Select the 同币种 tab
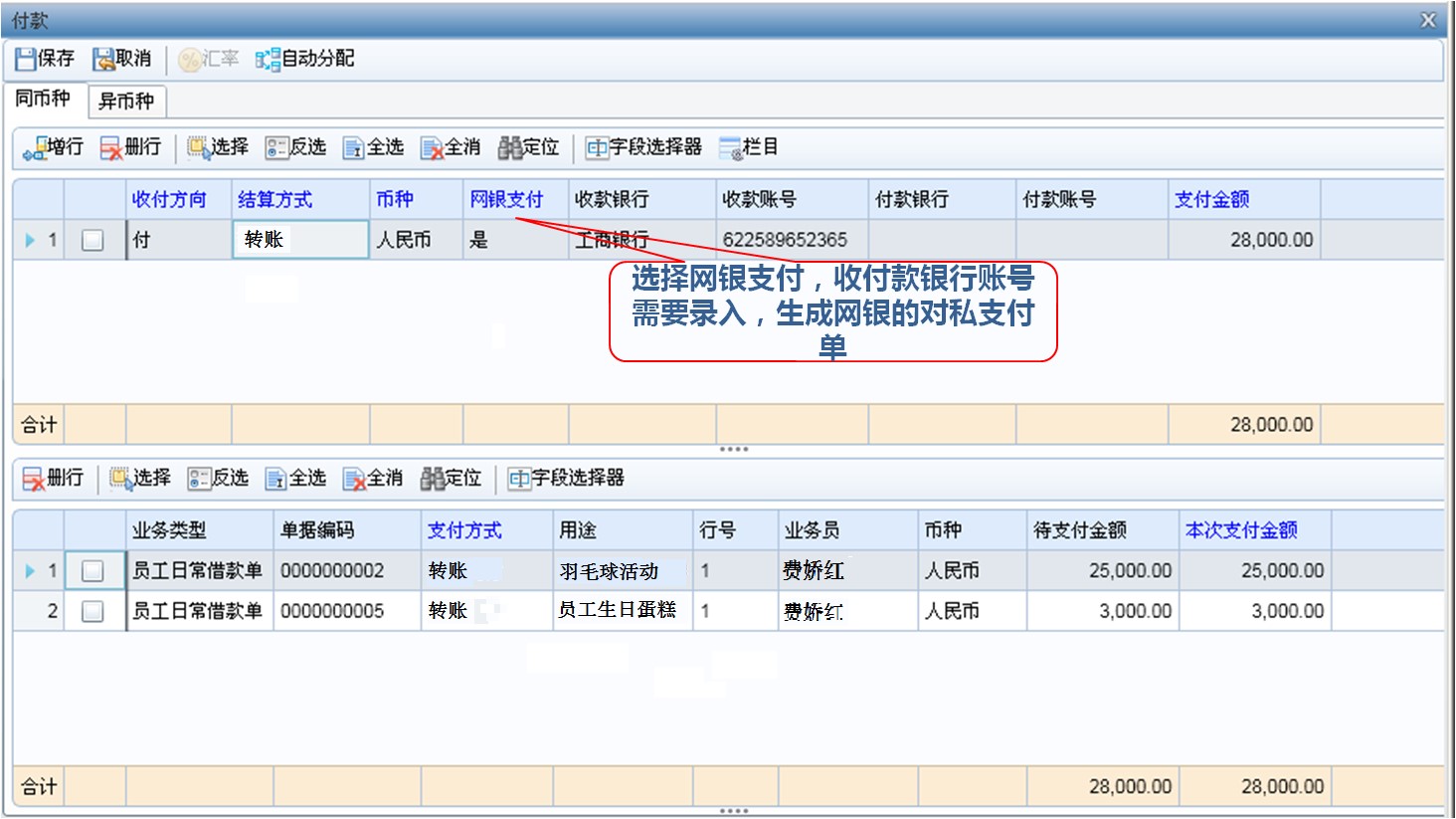This screenshot has height=819, width=1456. (43, 99)
